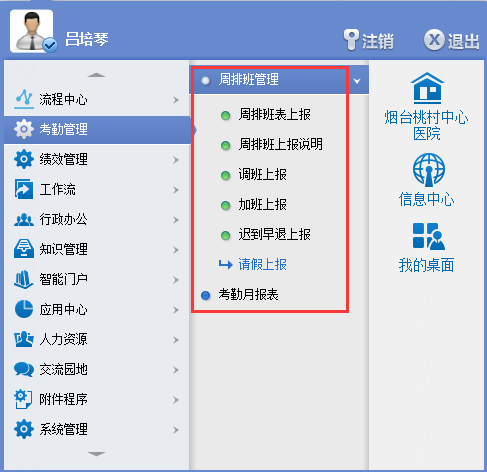The width and height of the screenshot is (487, 472).
Task: Click the 流程中心 chart icon
Action: tap(24, 99)
